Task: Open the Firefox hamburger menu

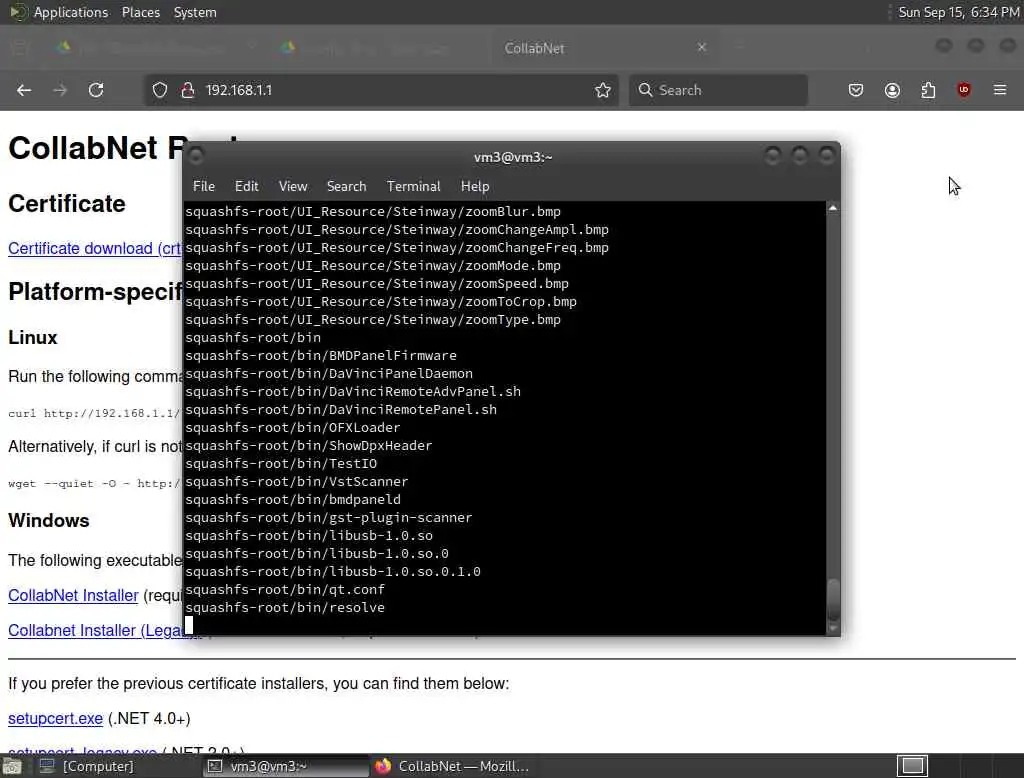Action: (x=1000, y=90)
